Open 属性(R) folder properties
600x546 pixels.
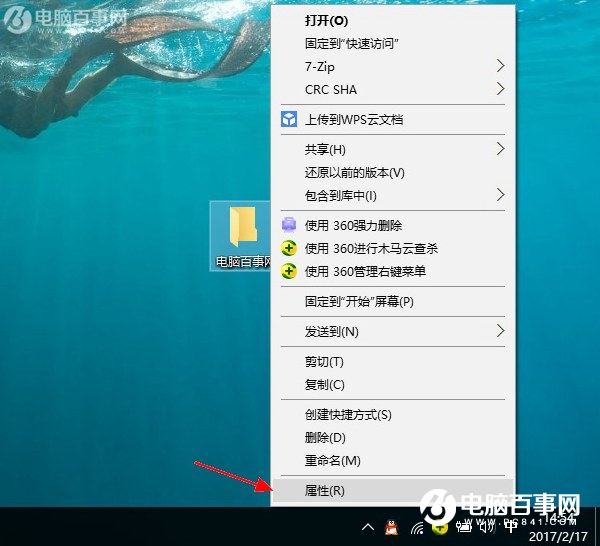pyautogui.click(x=393, y=490)
